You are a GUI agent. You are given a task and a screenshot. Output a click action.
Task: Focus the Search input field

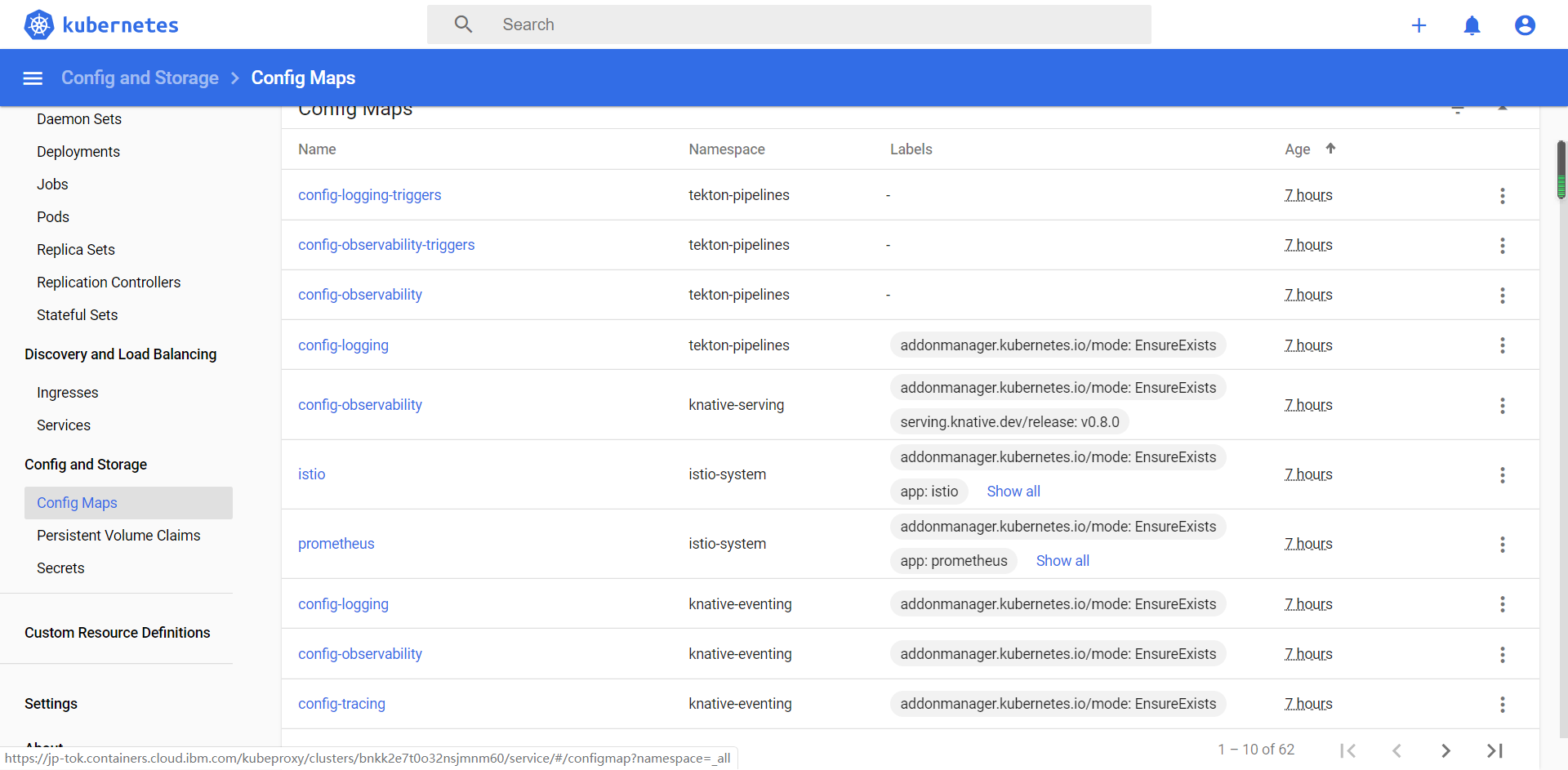pyautogui.click(x=789, y=24)
